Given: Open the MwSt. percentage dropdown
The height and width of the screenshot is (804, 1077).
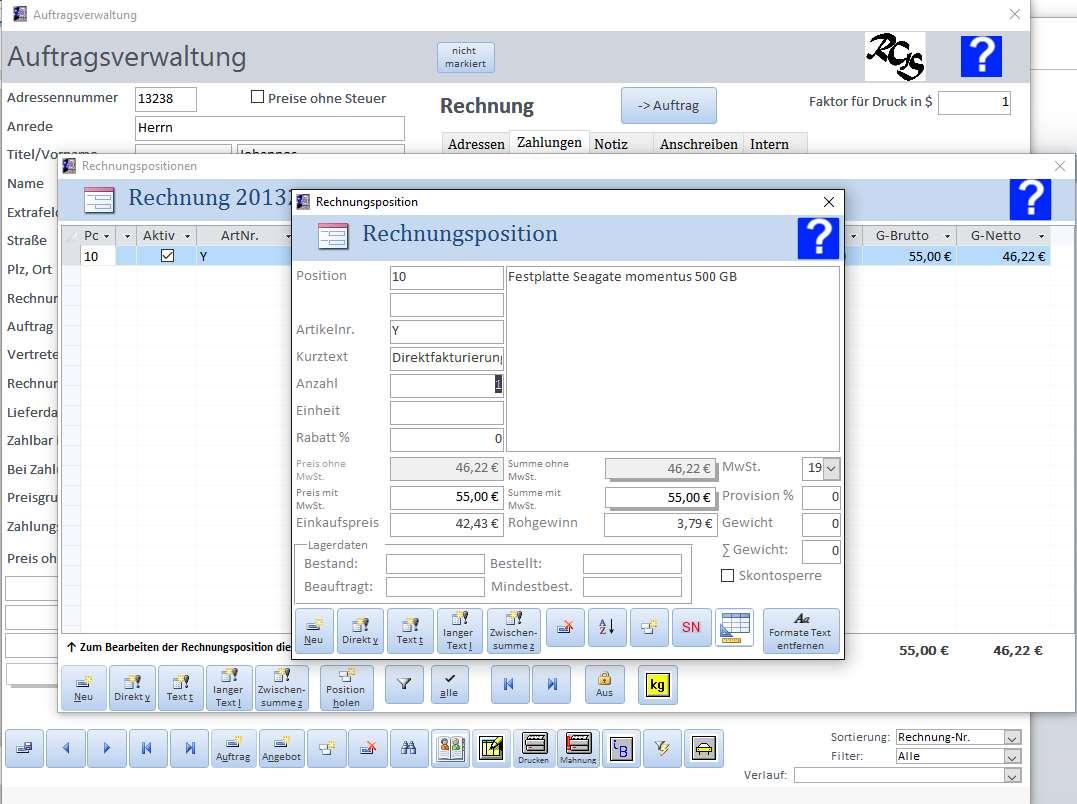Looking at the screenshot, I should [x=831, y=469].
